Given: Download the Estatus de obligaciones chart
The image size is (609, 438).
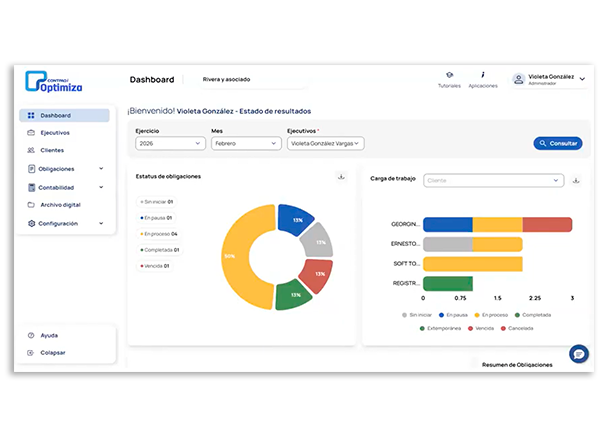Looking at the screenshot, I should coord(341,177).
